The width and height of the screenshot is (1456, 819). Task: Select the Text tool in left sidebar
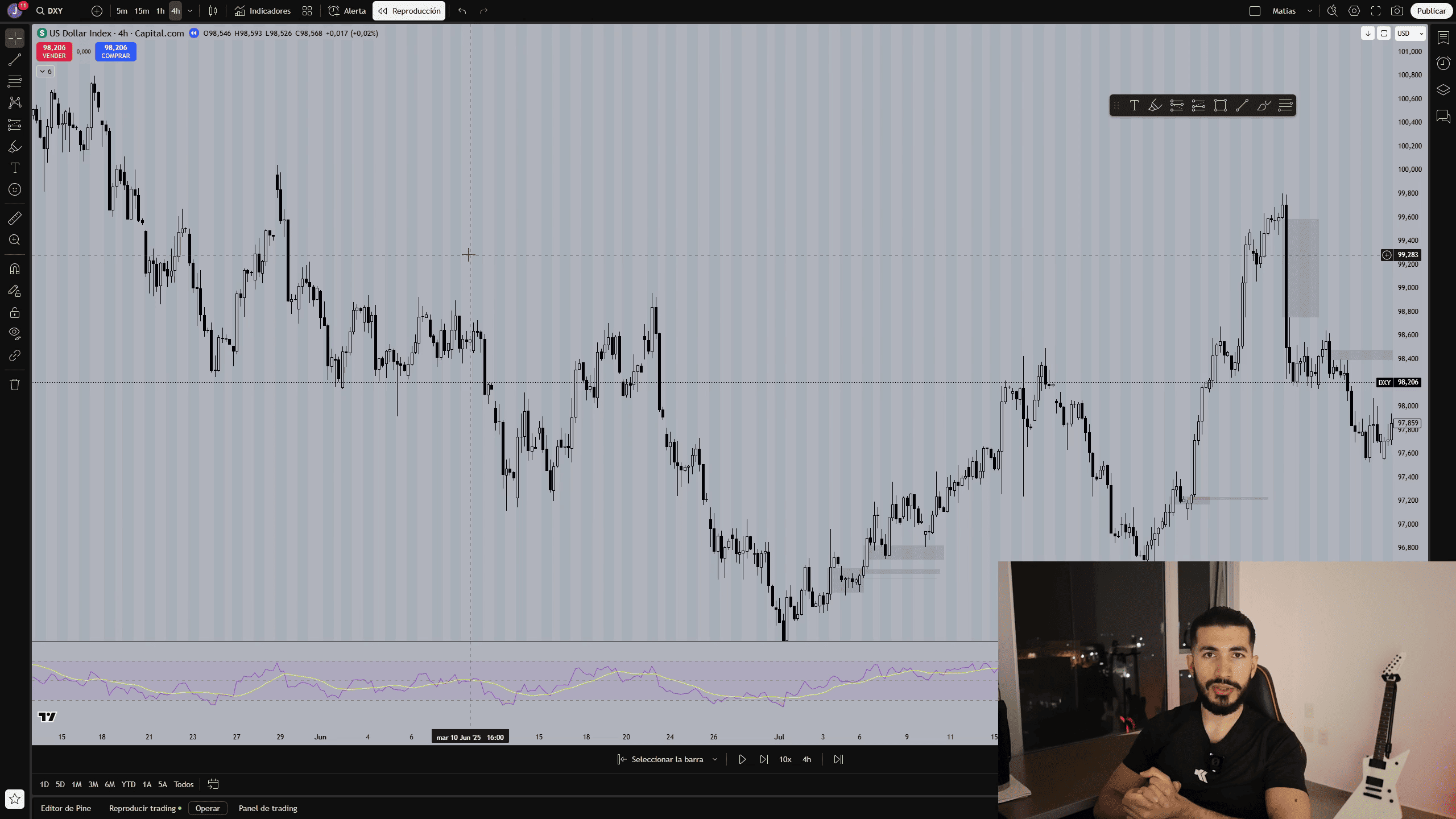point(15,168)
